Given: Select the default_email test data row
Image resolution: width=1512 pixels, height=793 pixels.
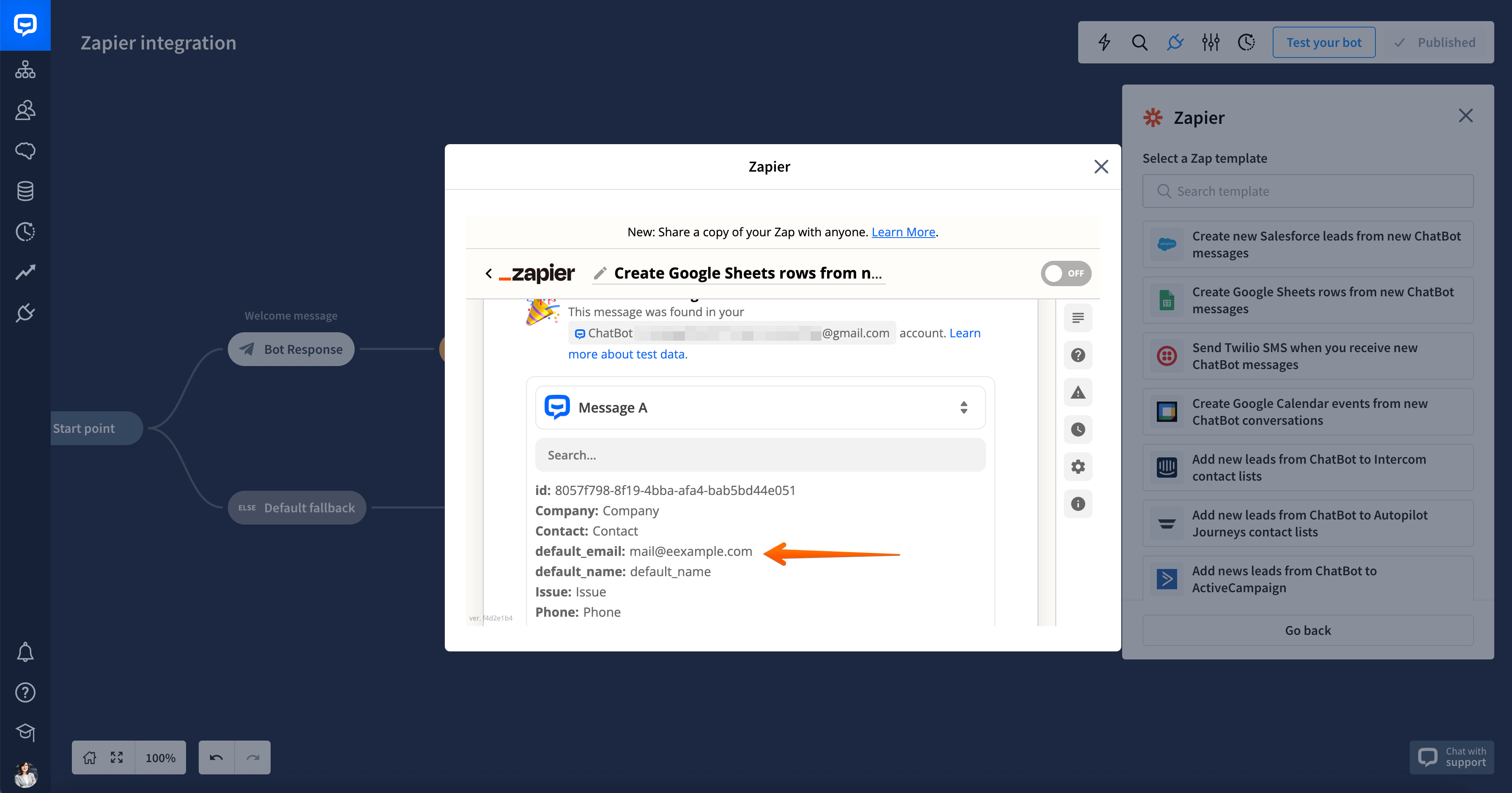Looking at the screenshot, I should point(643,551).
